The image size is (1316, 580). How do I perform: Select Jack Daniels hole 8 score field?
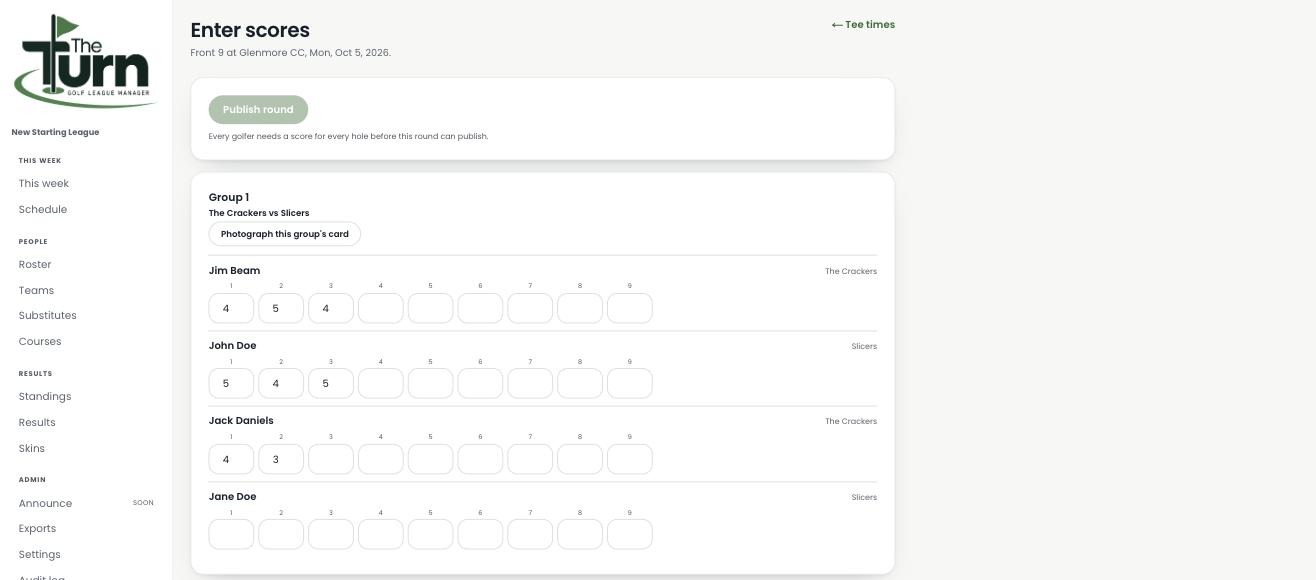pyautogui.click(x=580, y=459)
